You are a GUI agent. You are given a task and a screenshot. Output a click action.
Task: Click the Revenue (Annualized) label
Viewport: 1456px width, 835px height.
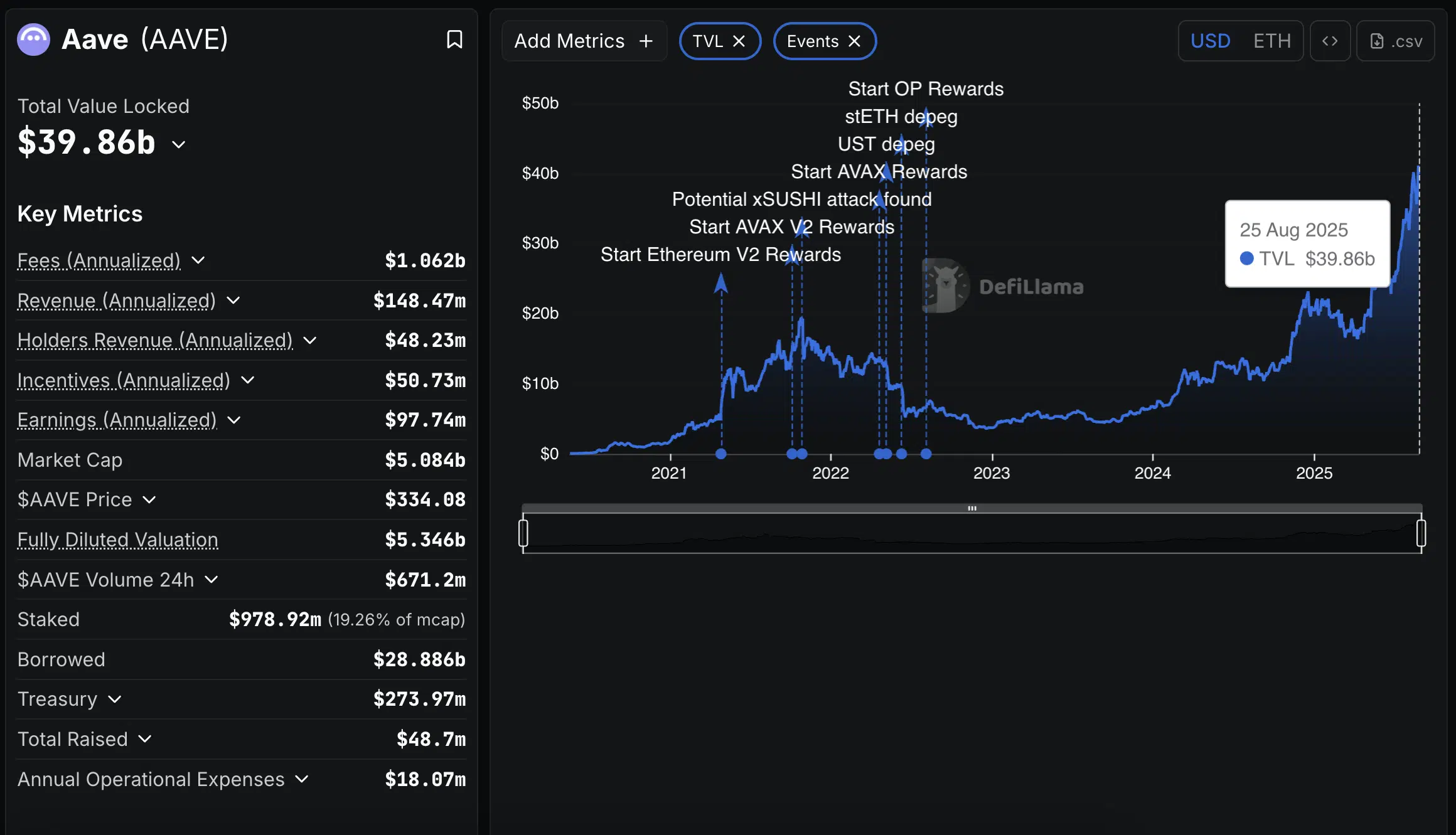point(117,300)
